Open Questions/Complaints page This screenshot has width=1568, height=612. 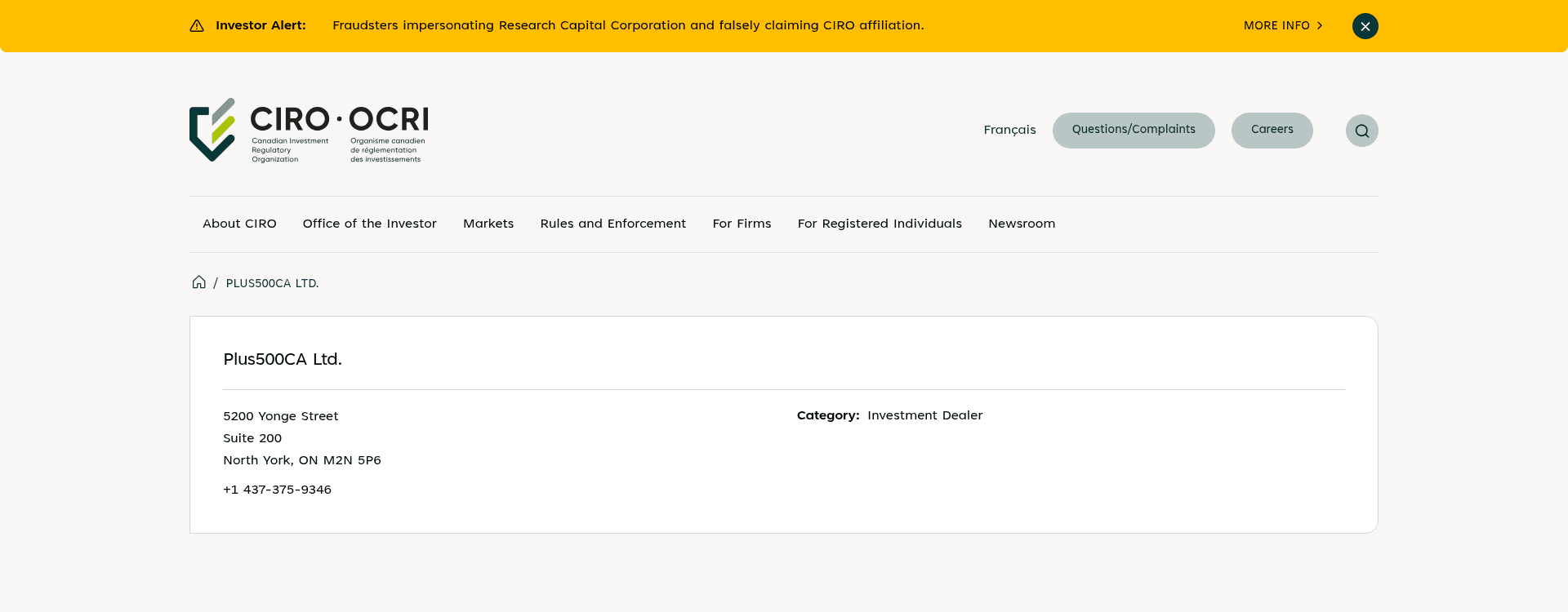(x=1134, y=131)
